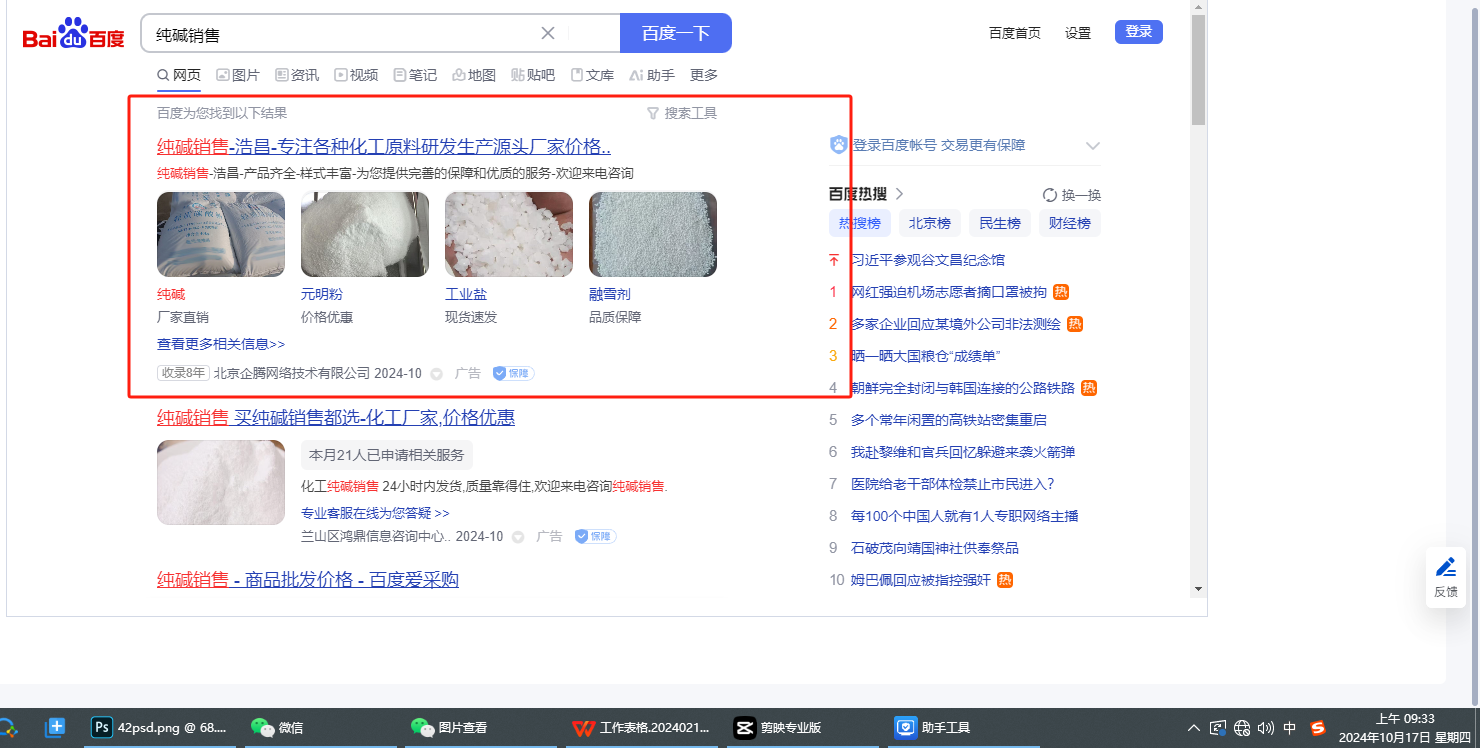Click the shield icon beside 登录百度帐号

click(839, 145)
